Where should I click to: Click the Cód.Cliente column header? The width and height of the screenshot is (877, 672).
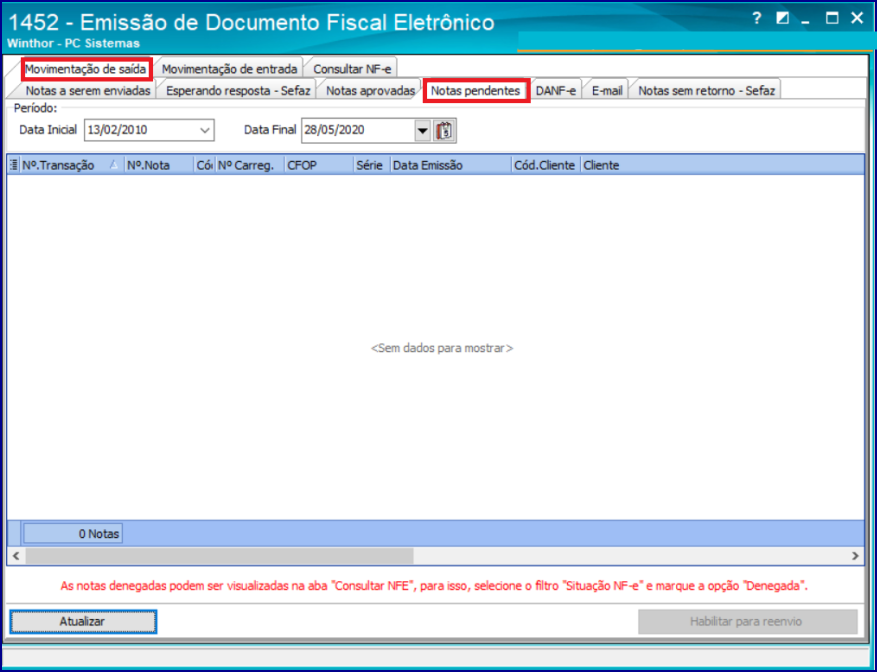545,165
